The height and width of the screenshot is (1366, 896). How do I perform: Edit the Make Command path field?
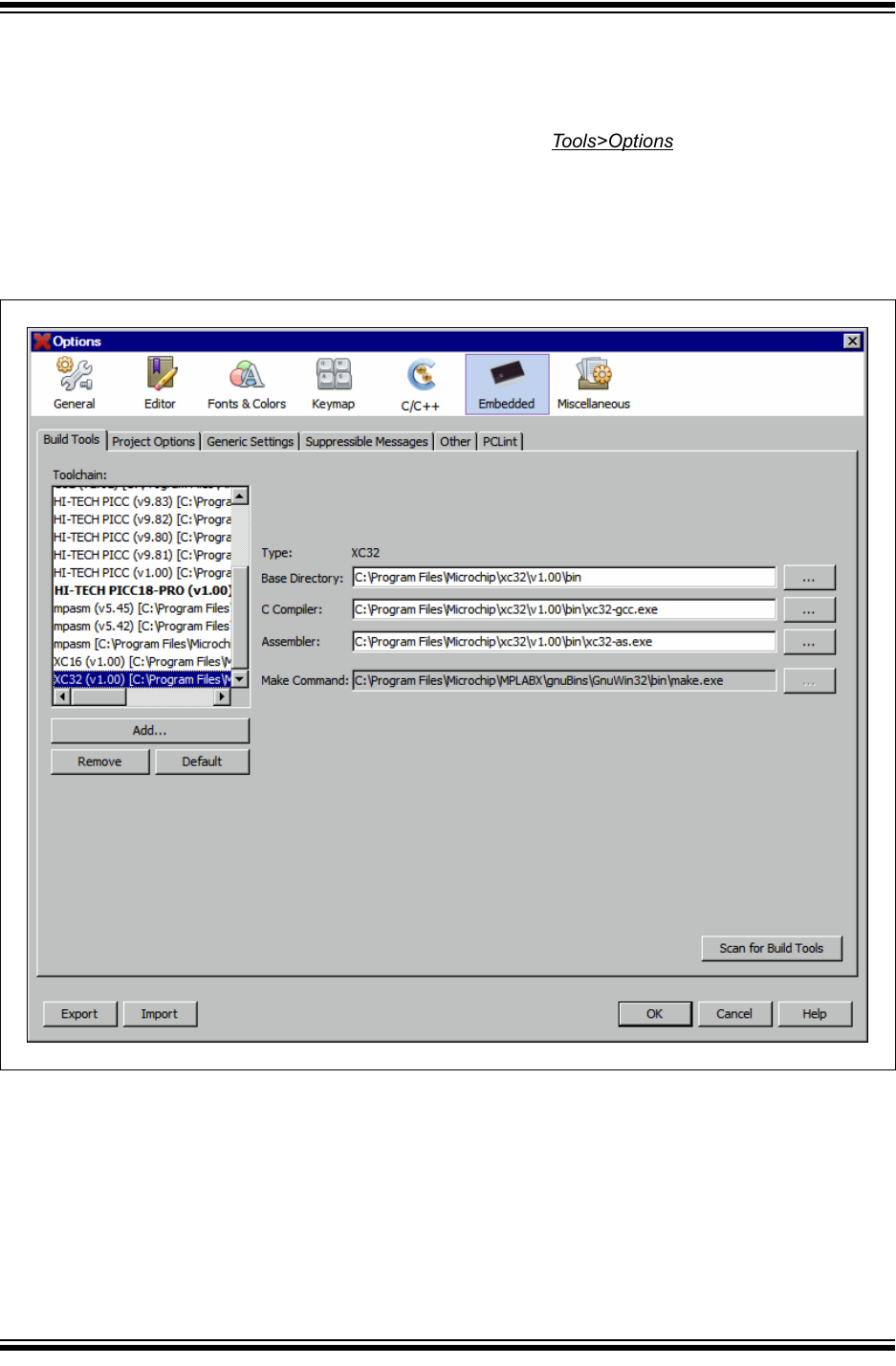564,680
